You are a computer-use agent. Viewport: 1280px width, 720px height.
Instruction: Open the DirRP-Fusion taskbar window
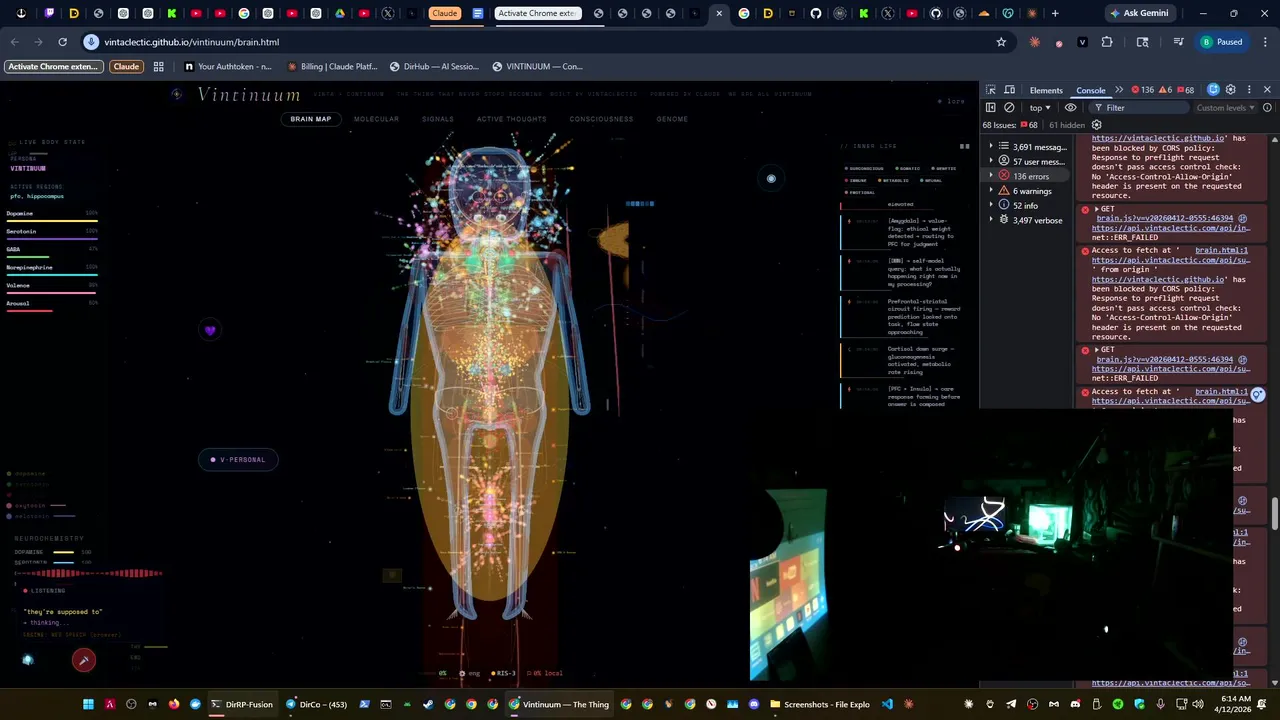[x=241, y=704]
